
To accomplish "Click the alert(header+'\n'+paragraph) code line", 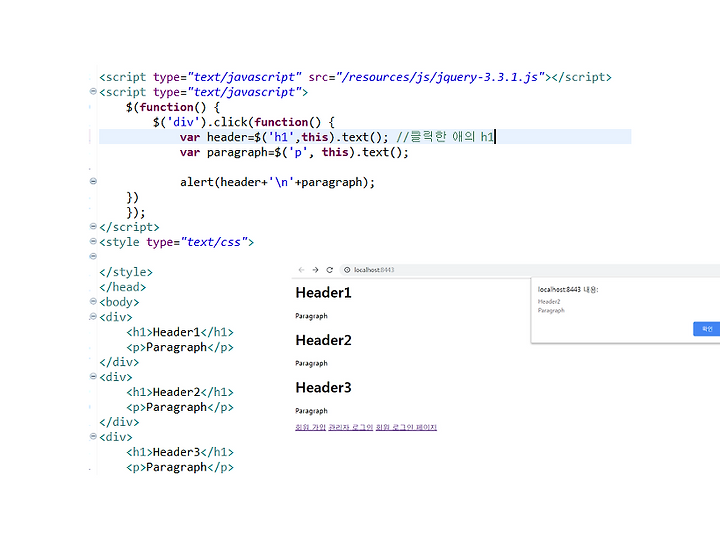I will click(x=277, y=182).
